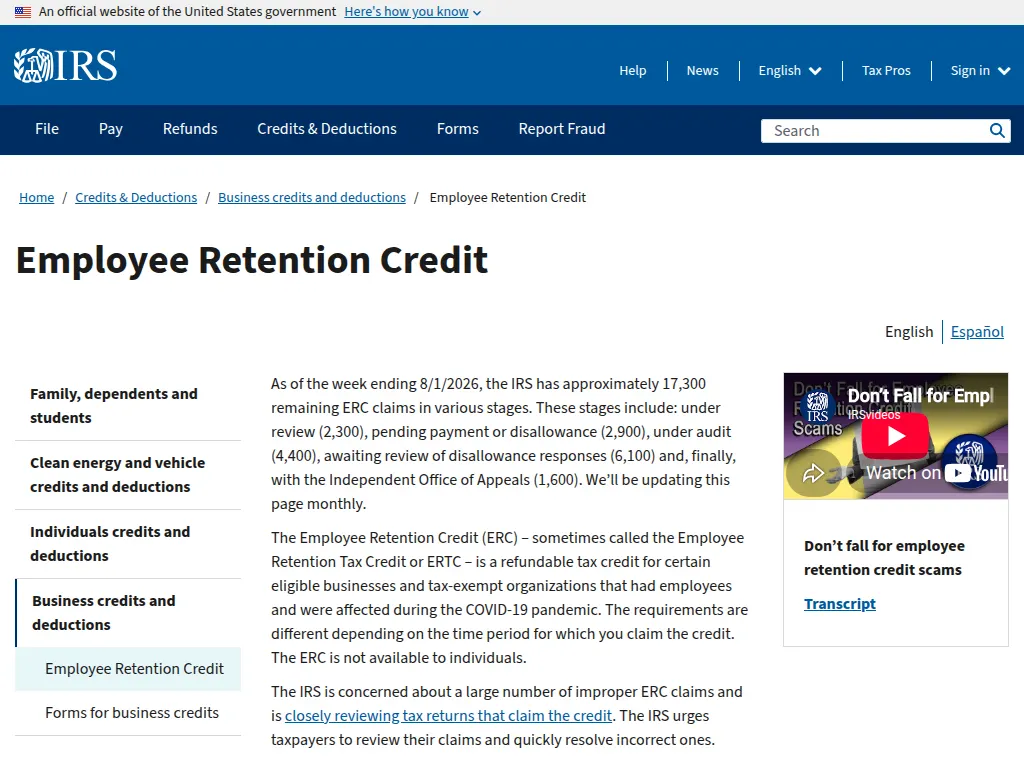Go to the Tax Pros page

[886, 71]
